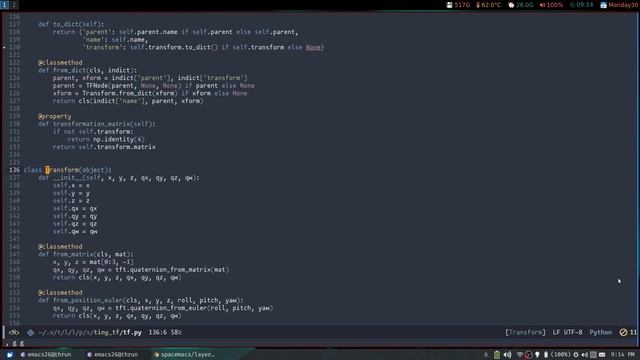Click the Python major mode label
The width and height of the screenshot is (640, 360).
[x=600, y=332]
